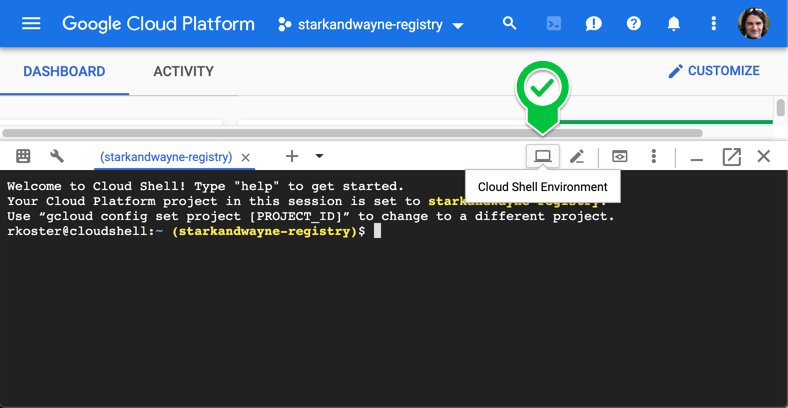Click the user account avatar
The image size is (788, 408).
[753, 24]
